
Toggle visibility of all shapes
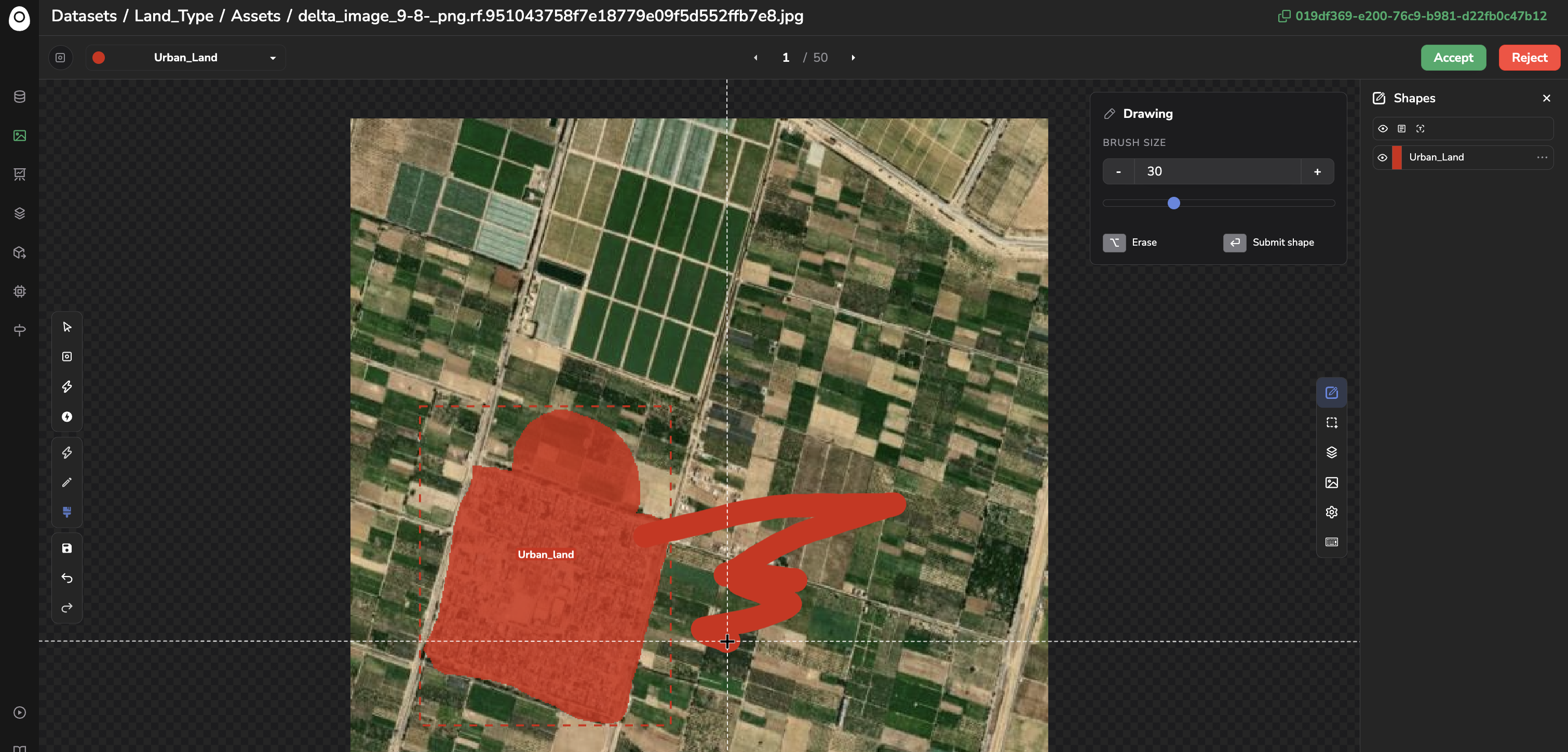(x=1382, y=128)
